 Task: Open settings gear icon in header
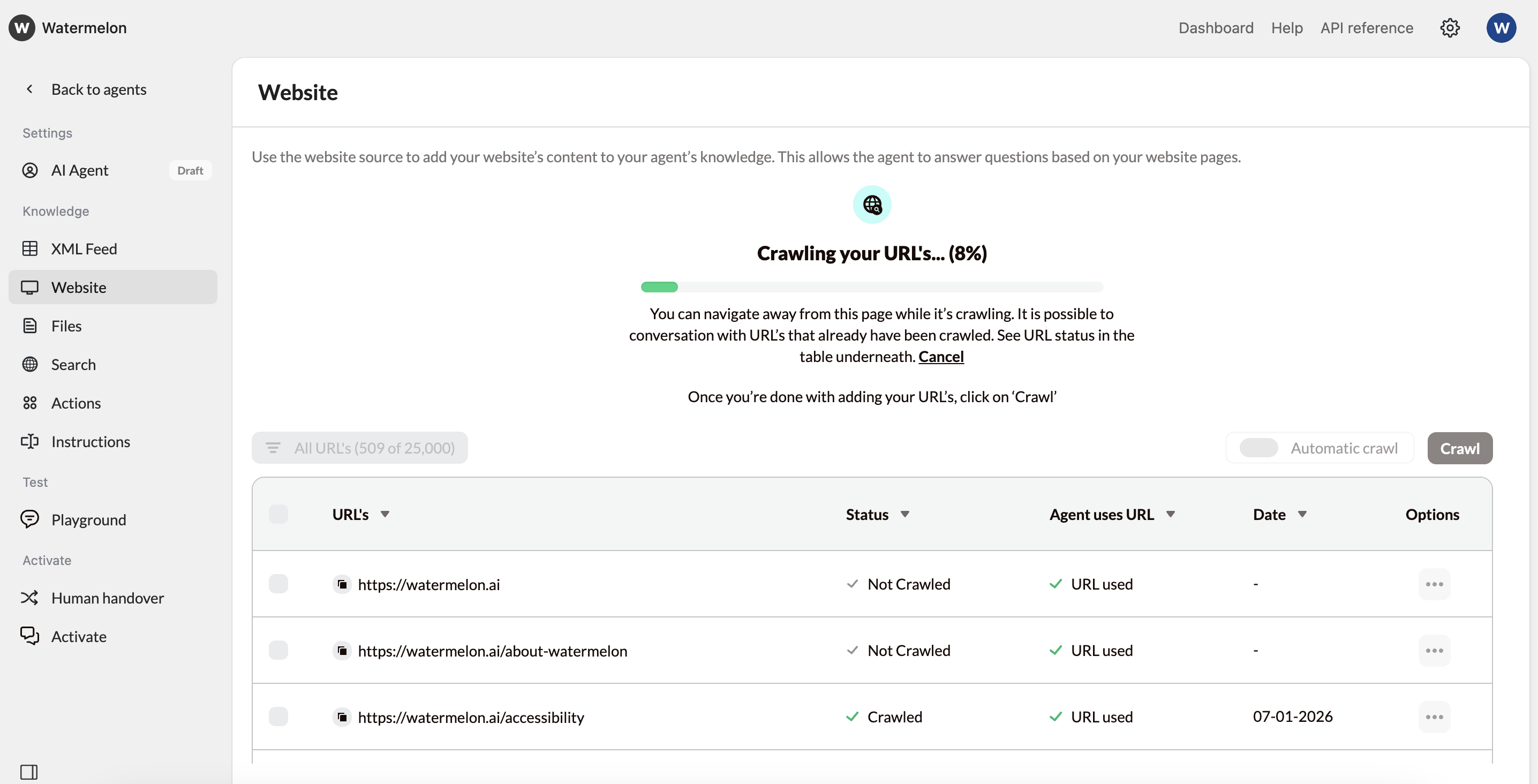pos(1450,27)
